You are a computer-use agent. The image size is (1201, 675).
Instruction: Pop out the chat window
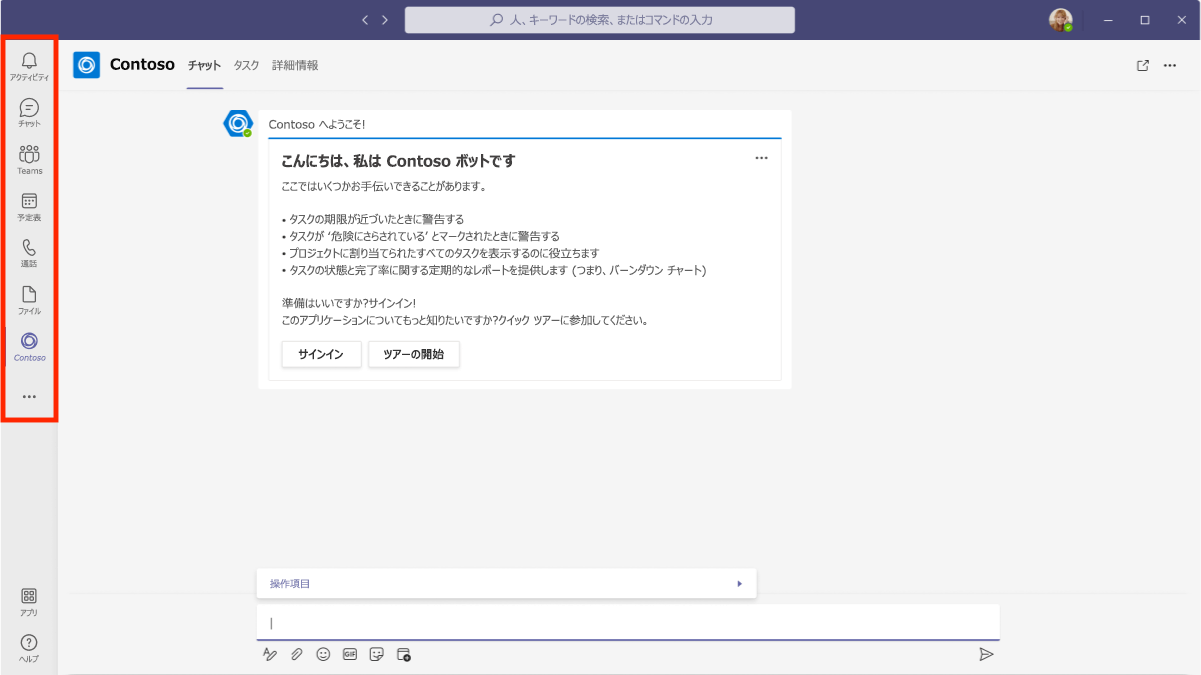1143,66
